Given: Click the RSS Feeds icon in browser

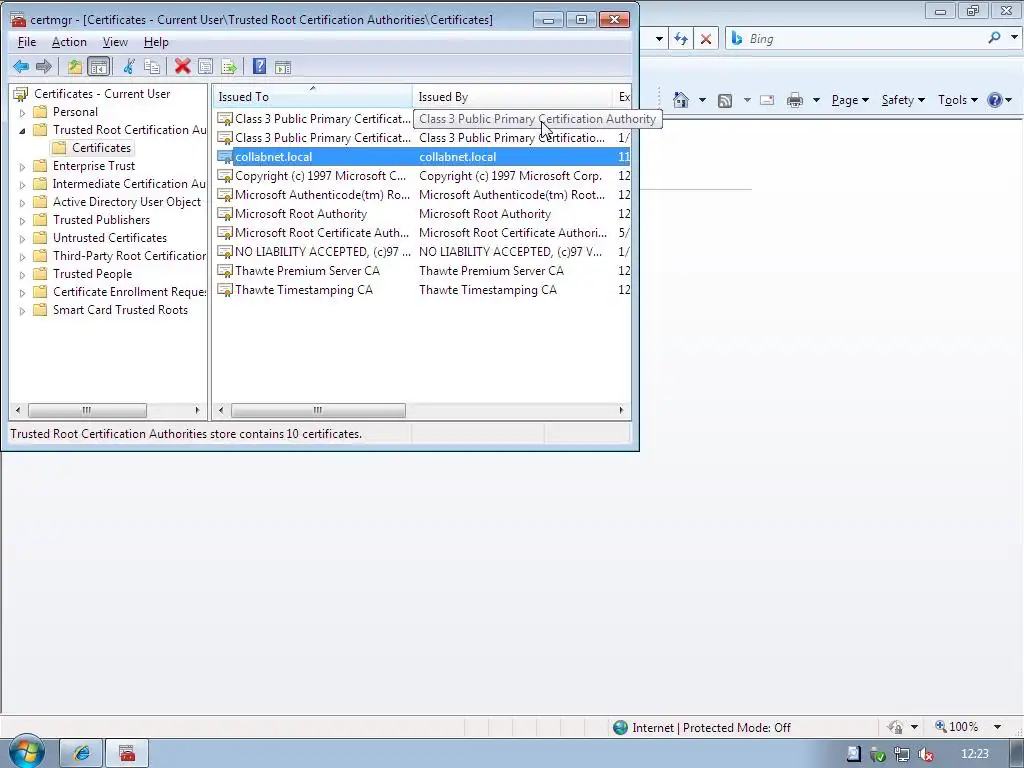Looking at the screenshot, I should (725, 101).
